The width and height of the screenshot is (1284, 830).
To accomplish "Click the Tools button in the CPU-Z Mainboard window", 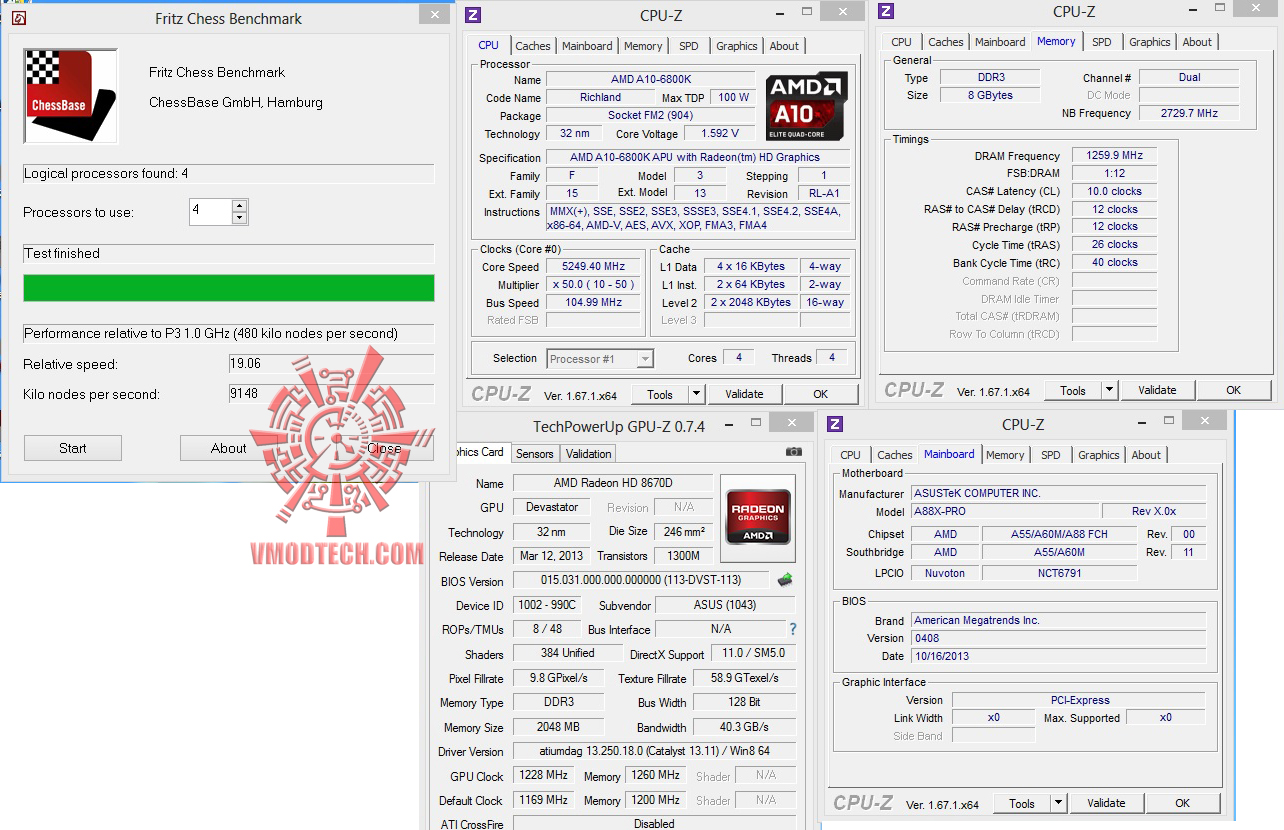I will pyautogui.click(x=1022, y=803).
